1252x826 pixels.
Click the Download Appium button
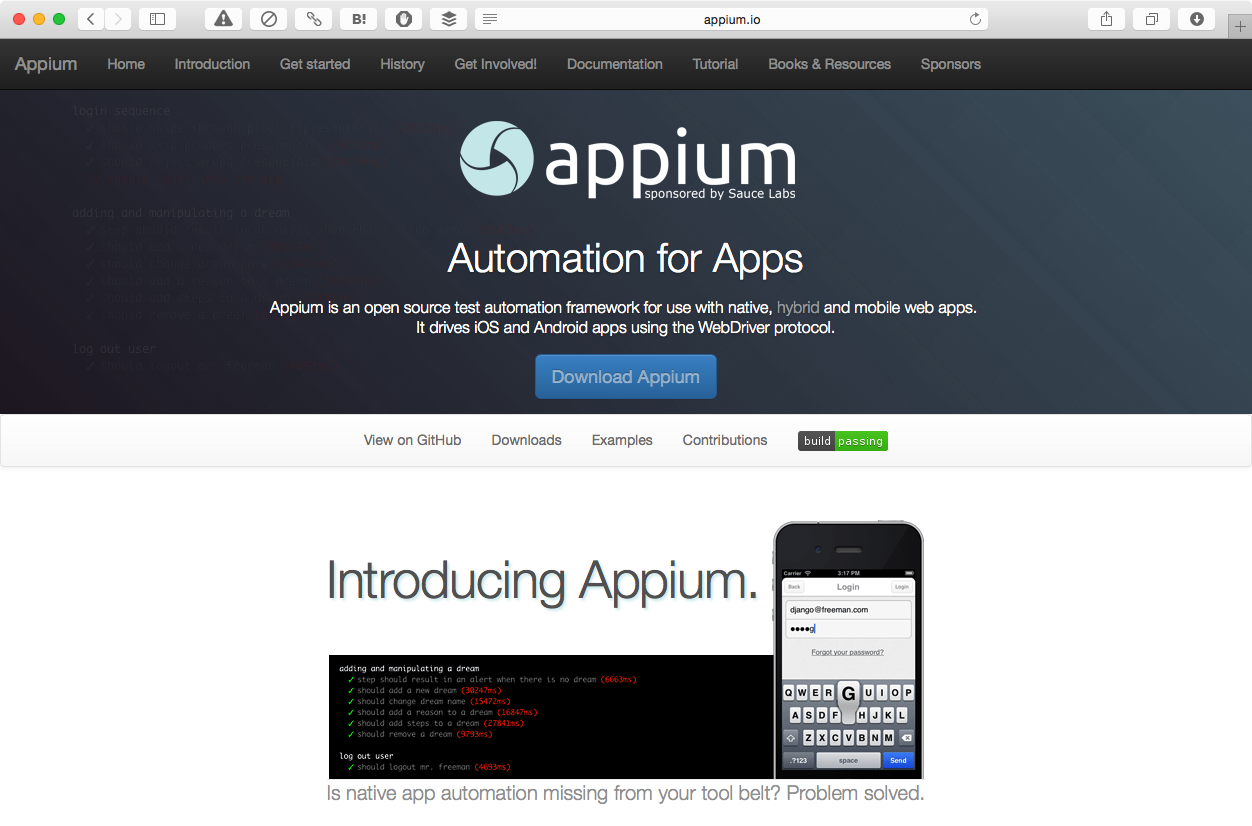626,377
